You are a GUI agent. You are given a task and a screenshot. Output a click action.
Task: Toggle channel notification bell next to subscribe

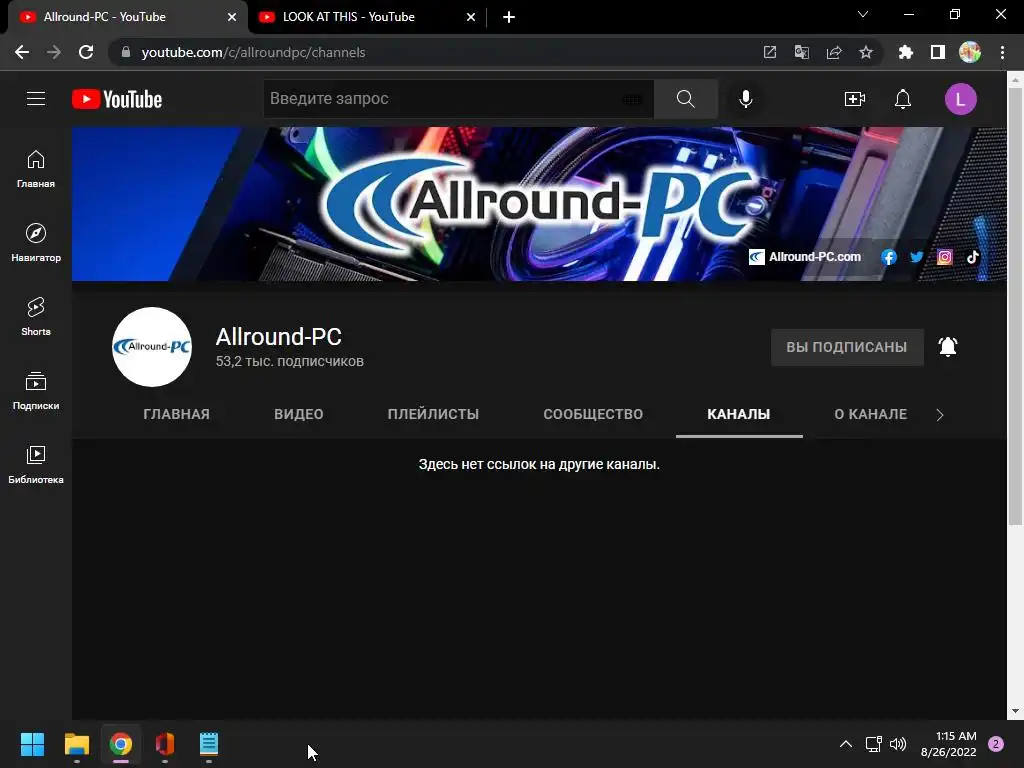tap(948, 346)
